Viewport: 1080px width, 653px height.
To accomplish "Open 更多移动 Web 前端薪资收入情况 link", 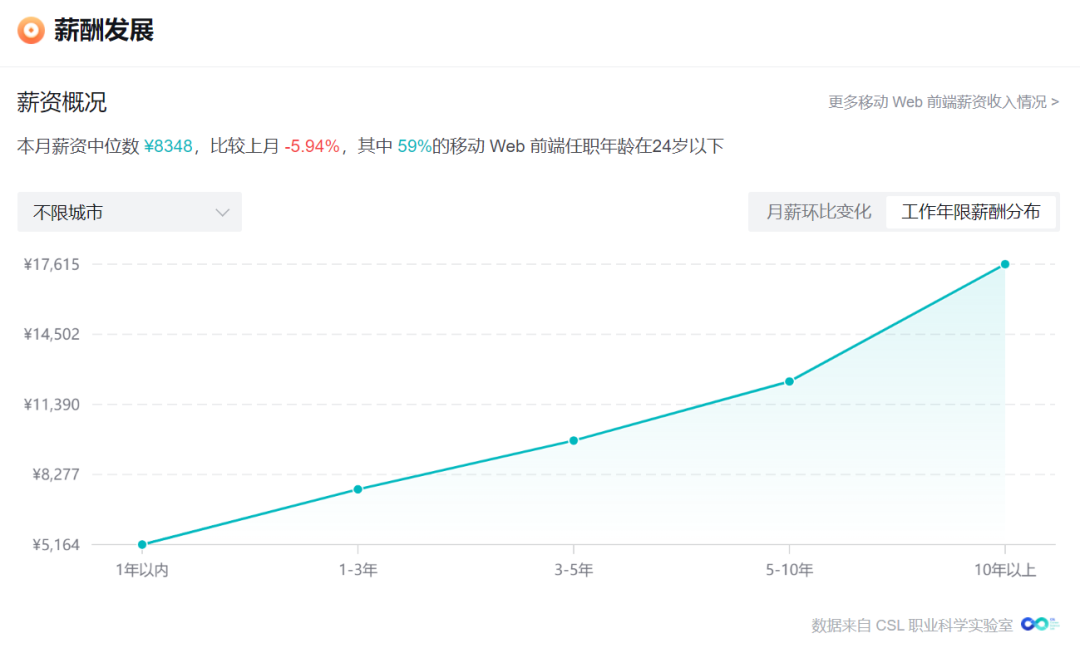I will pos(942,102).
